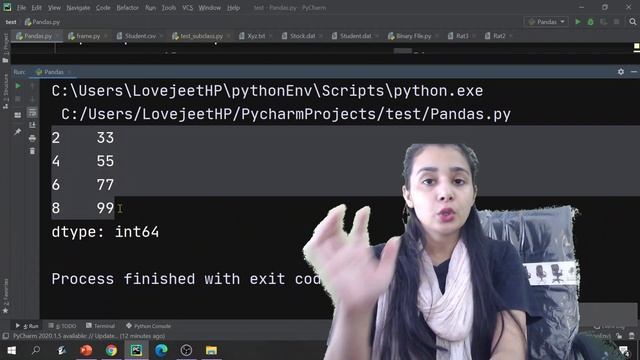Viewport: 640px width, 360px height.
Task: Toggle tool window bars icon in status bar
Action: (6, 336)
